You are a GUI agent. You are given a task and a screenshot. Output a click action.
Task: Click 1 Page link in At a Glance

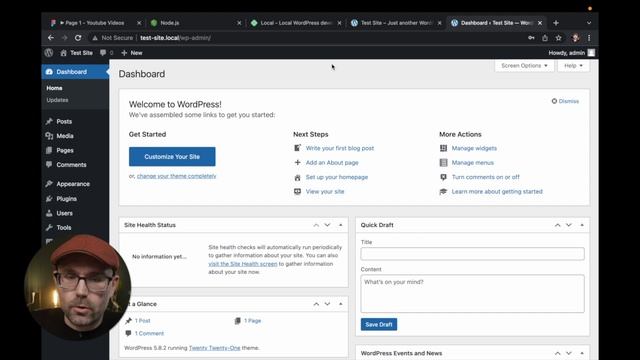coord(252,321)
